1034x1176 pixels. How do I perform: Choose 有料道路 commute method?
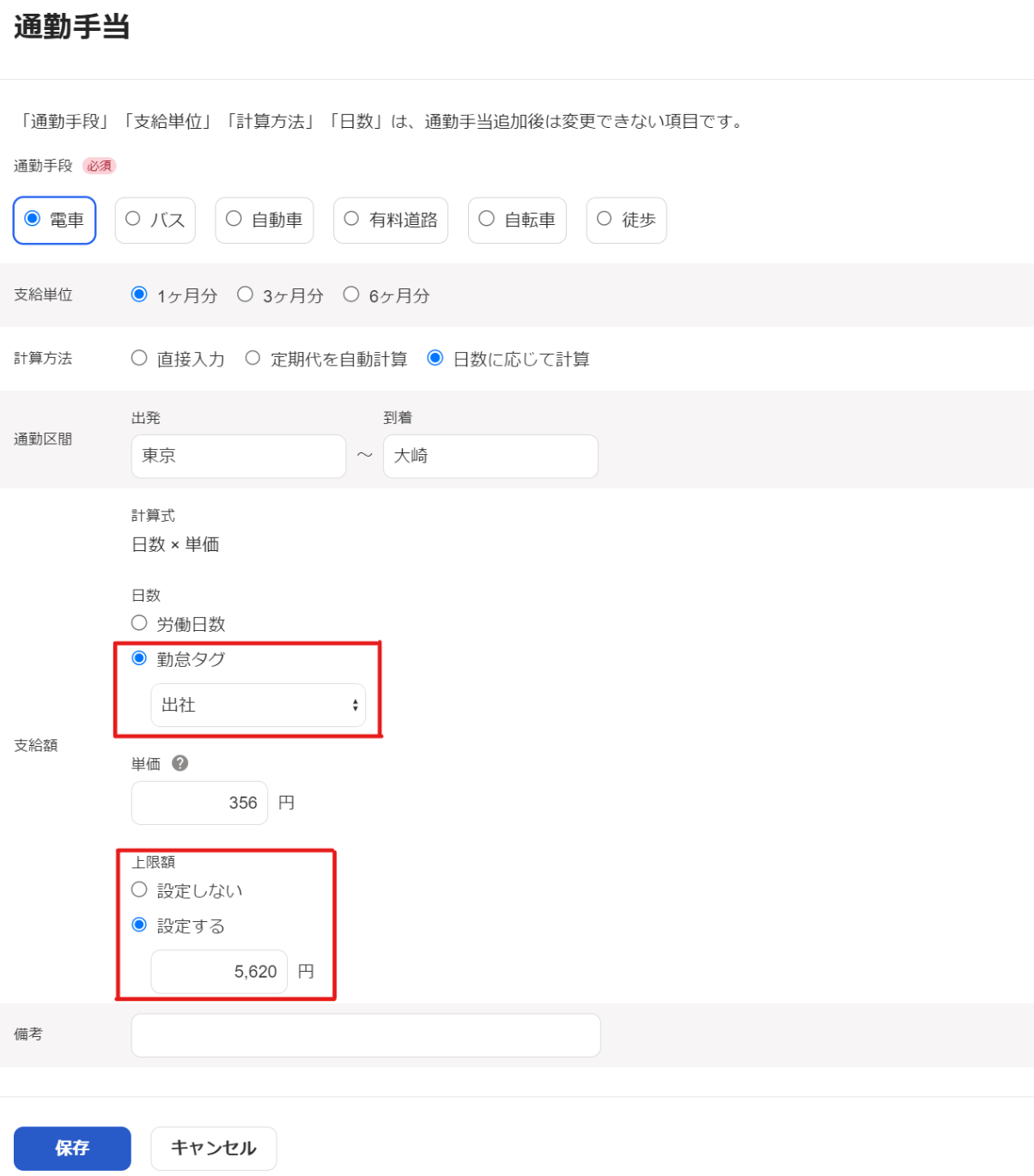(x=391, y=221)
